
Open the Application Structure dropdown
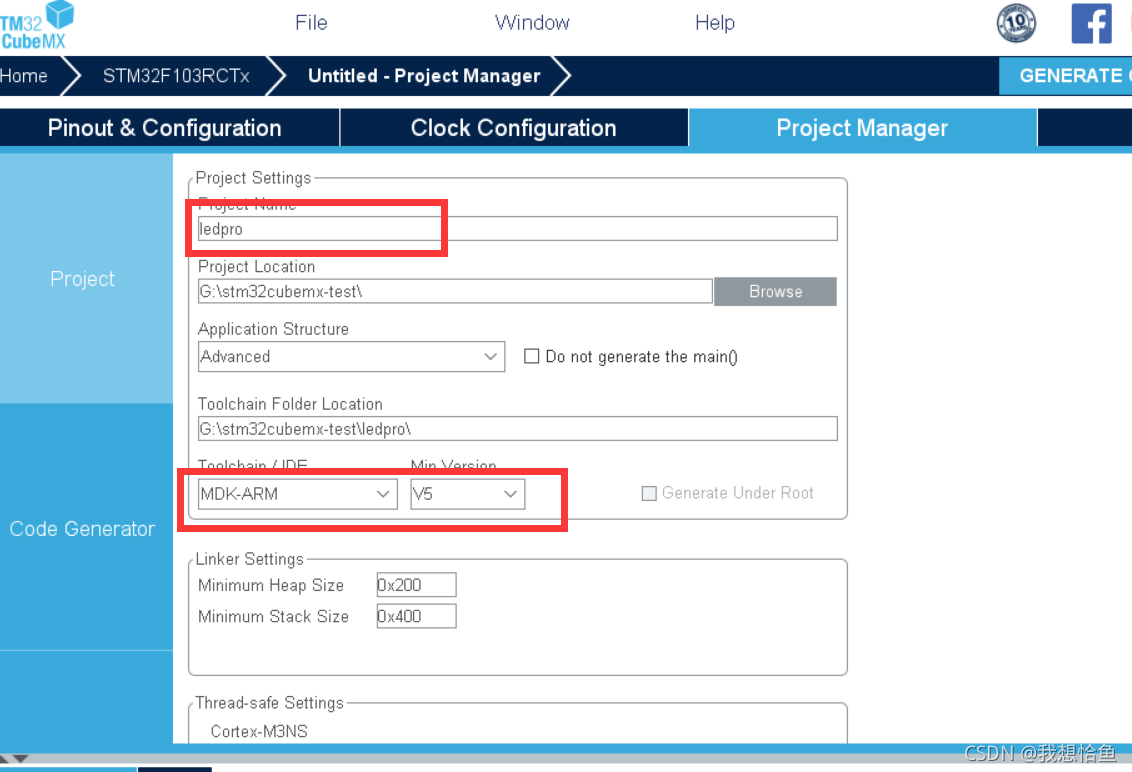click(x=351, y=357)
